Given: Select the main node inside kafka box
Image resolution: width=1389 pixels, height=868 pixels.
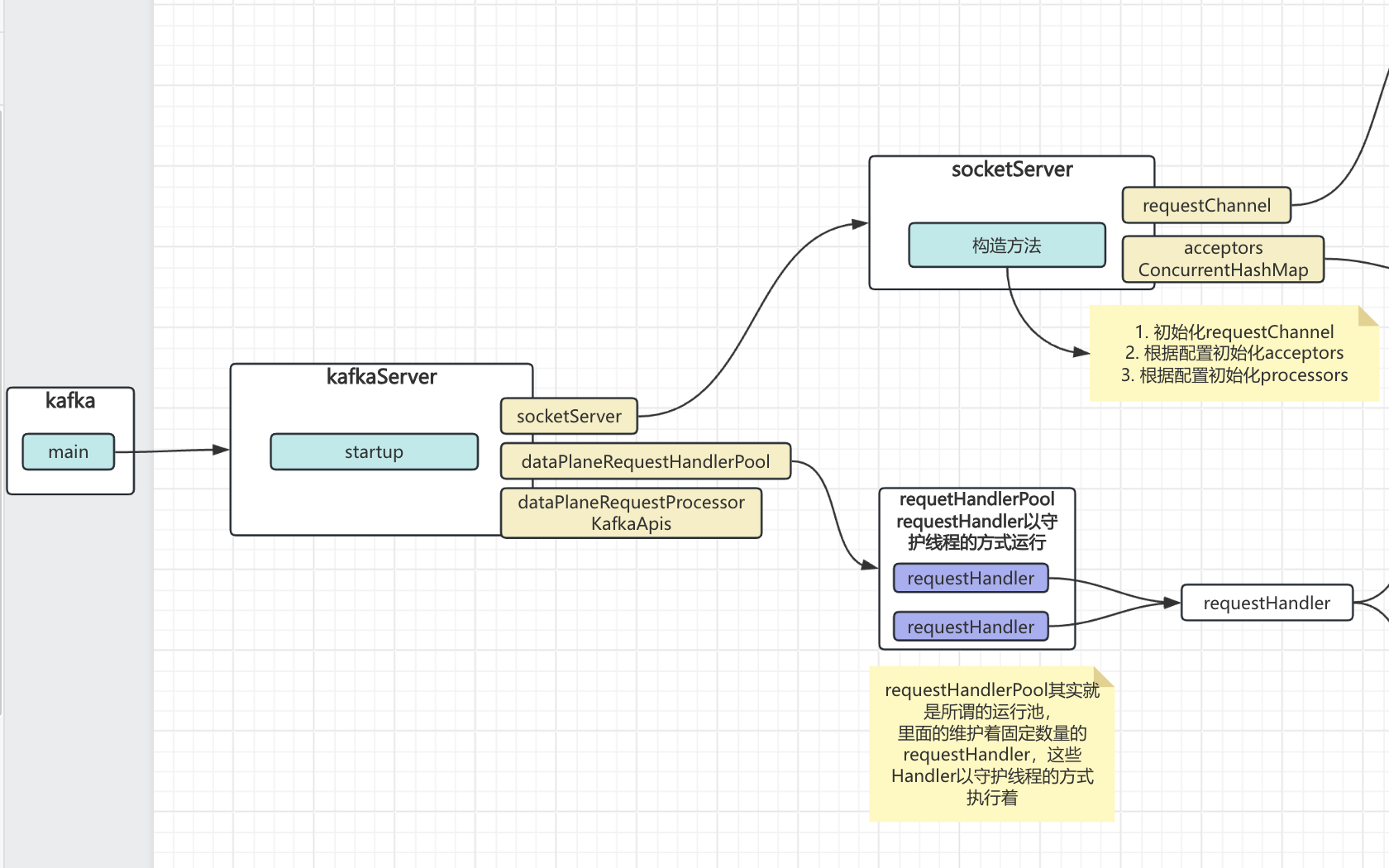Looking at the screenshot, I should pos(69,451).
